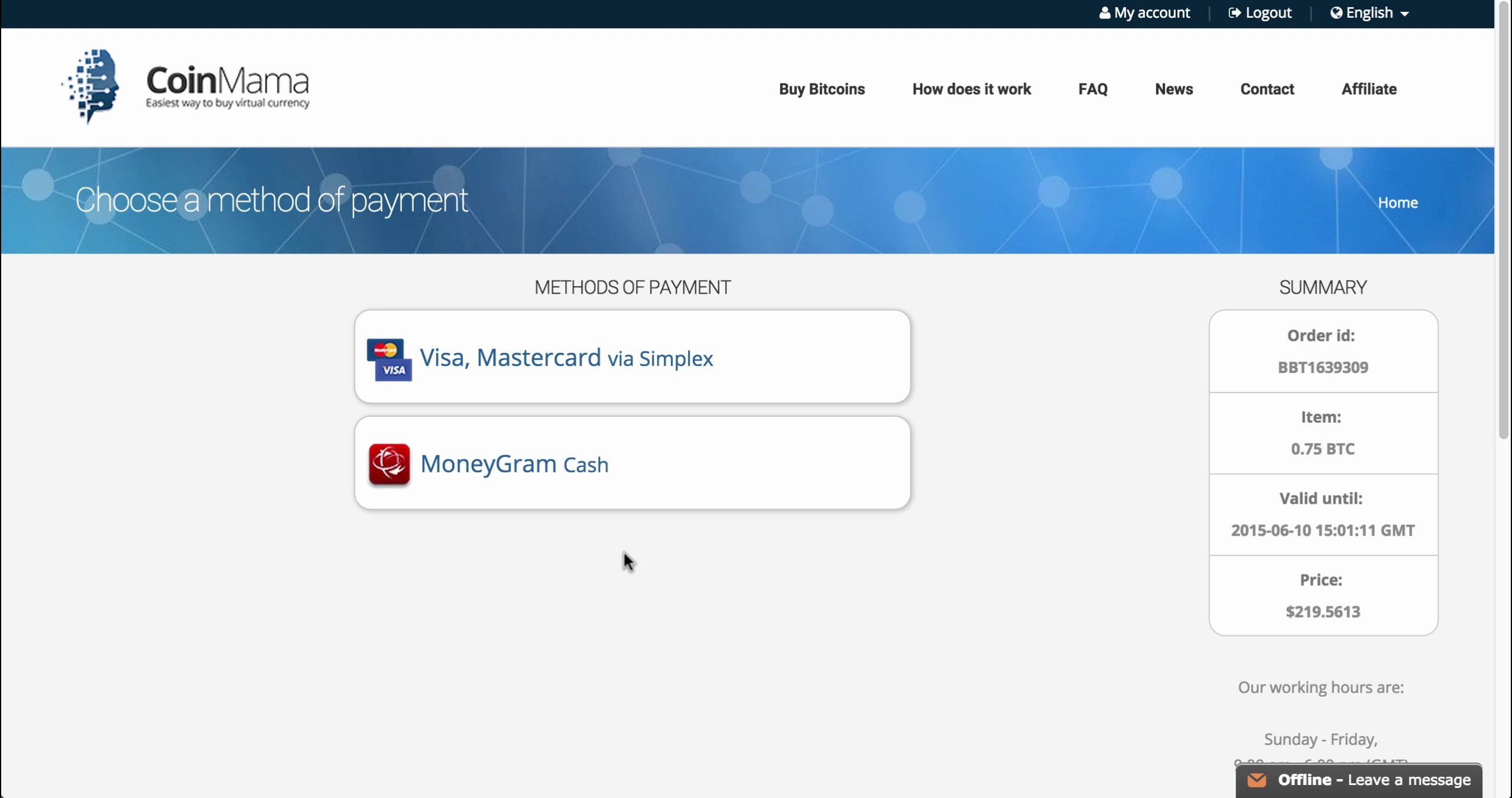The image size is (1512, 798).
Task: Click the Order id: label
Action: [x=1321, y=336]
